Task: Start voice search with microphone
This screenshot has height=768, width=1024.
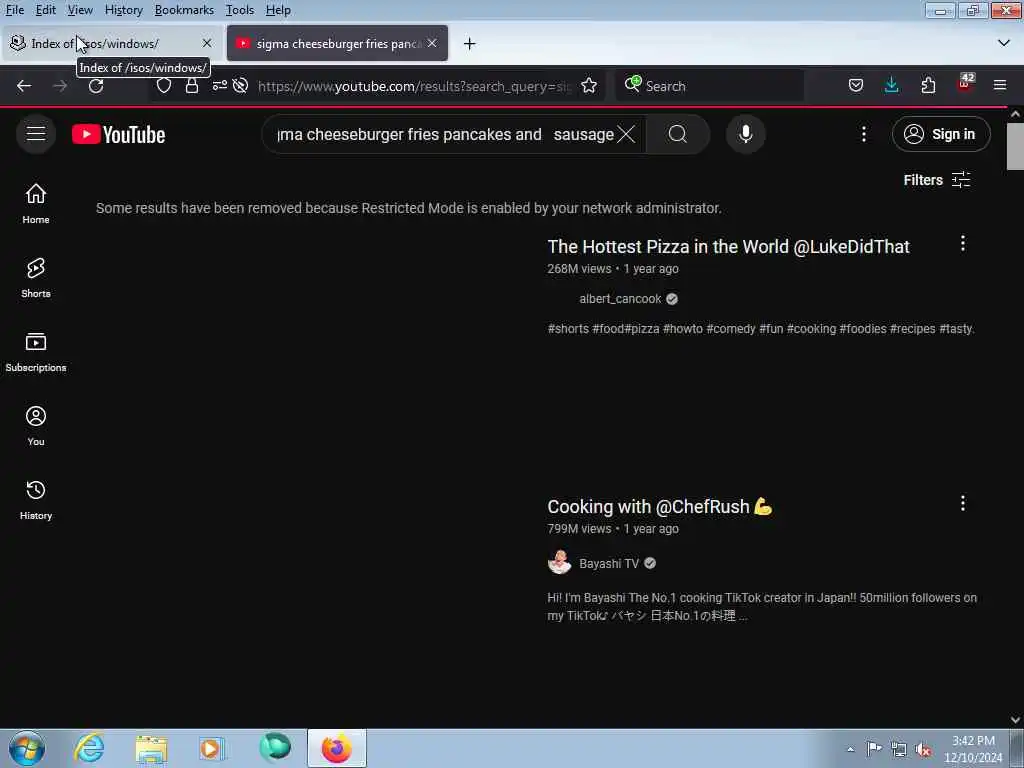Action: coord(746,135)
